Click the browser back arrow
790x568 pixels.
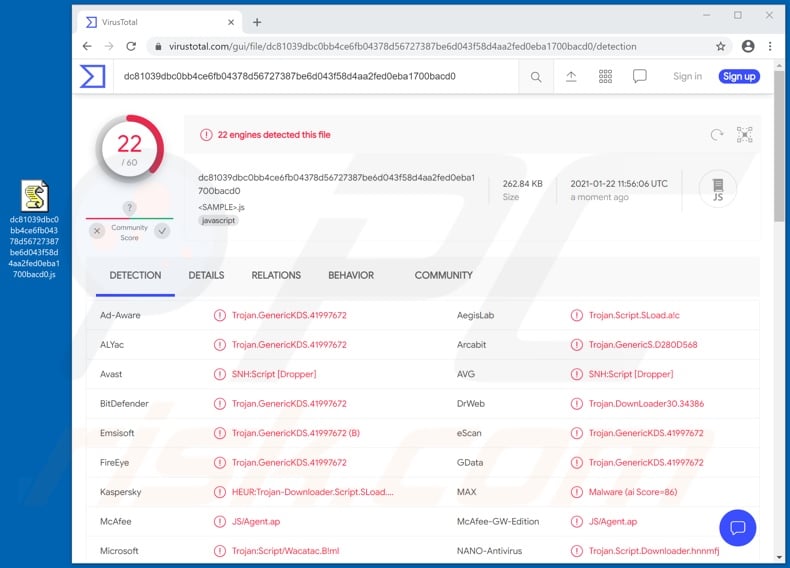coord(87,46)
